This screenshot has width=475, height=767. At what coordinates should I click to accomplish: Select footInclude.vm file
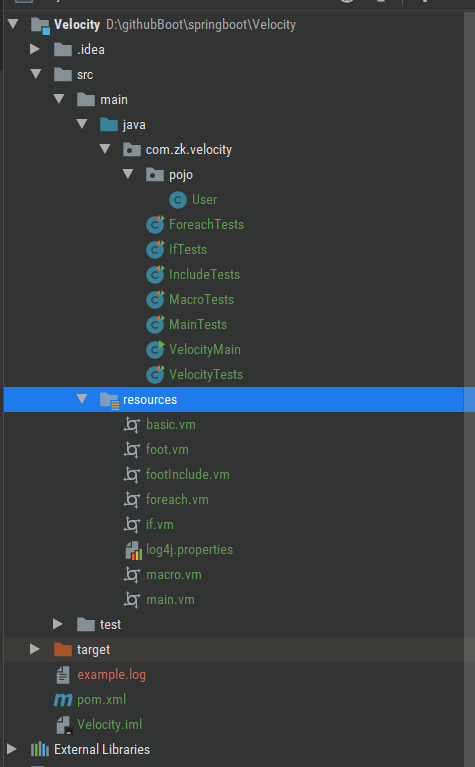[x=187, y=474]
